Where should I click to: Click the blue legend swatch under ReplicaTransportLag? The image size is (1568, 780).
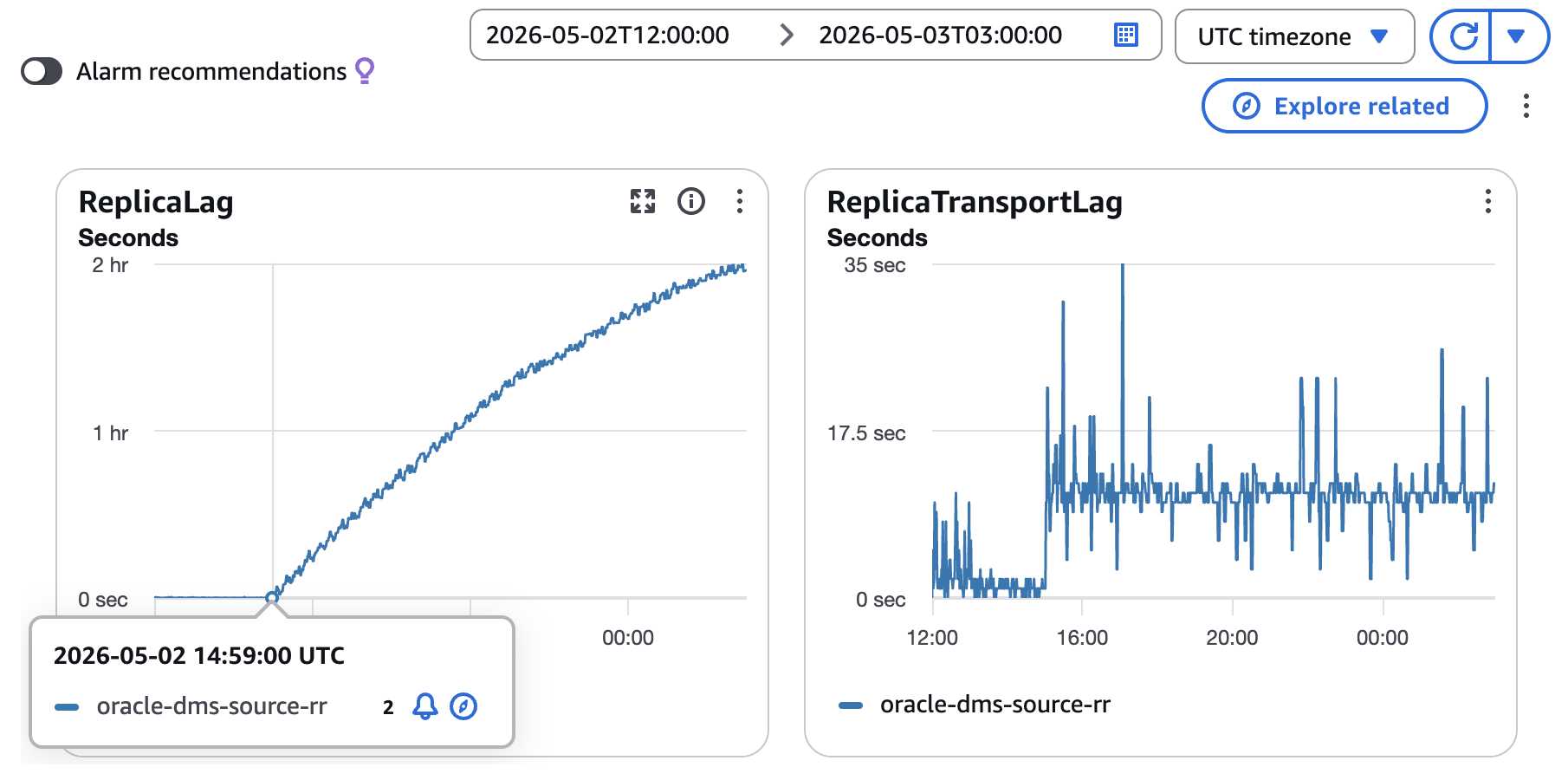coord(851,705)
